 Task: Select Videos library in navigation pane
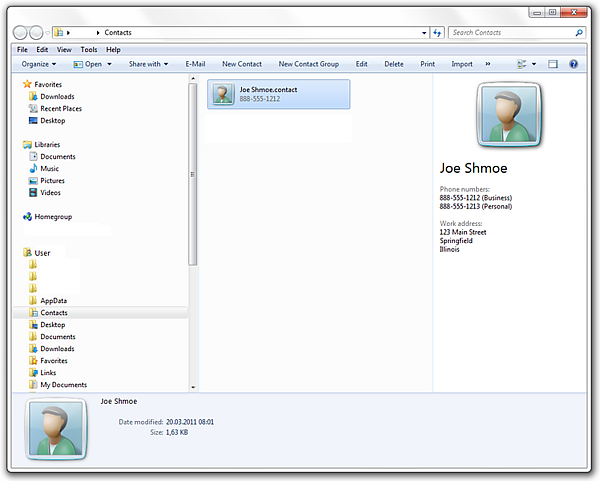coord(50,193)
